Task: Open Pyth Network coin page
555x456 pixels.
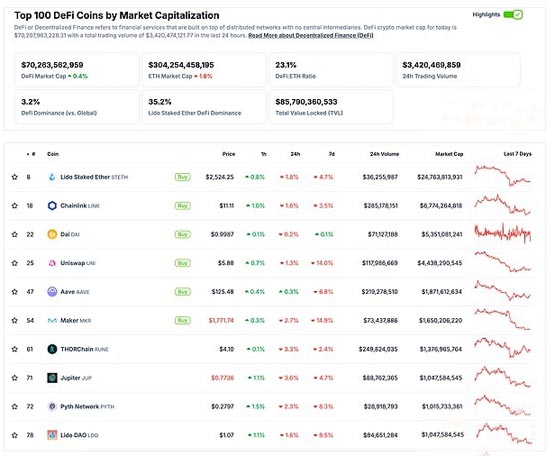Action: [x=87, y=406]
